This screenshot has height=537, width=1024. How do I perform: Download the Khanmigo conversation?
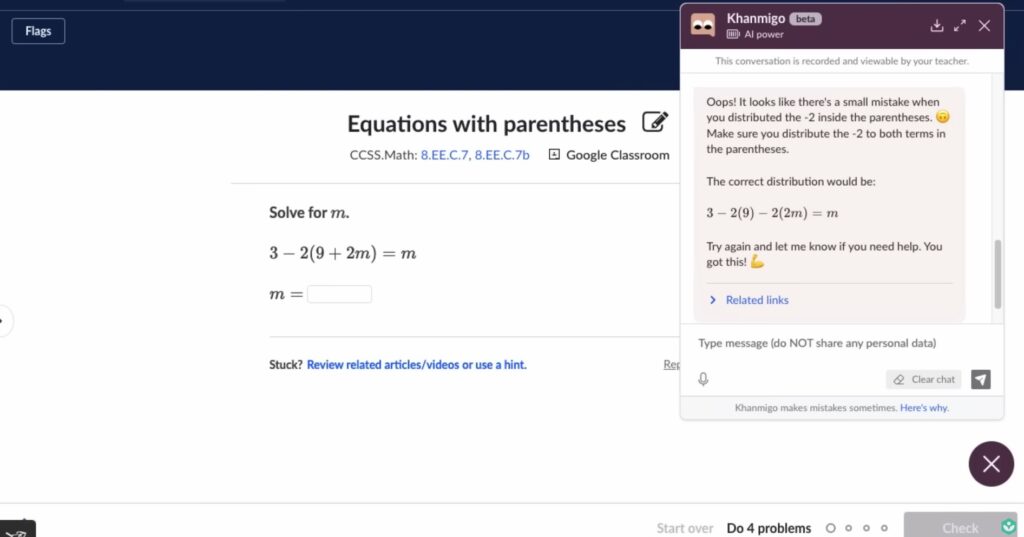(936, 25)
